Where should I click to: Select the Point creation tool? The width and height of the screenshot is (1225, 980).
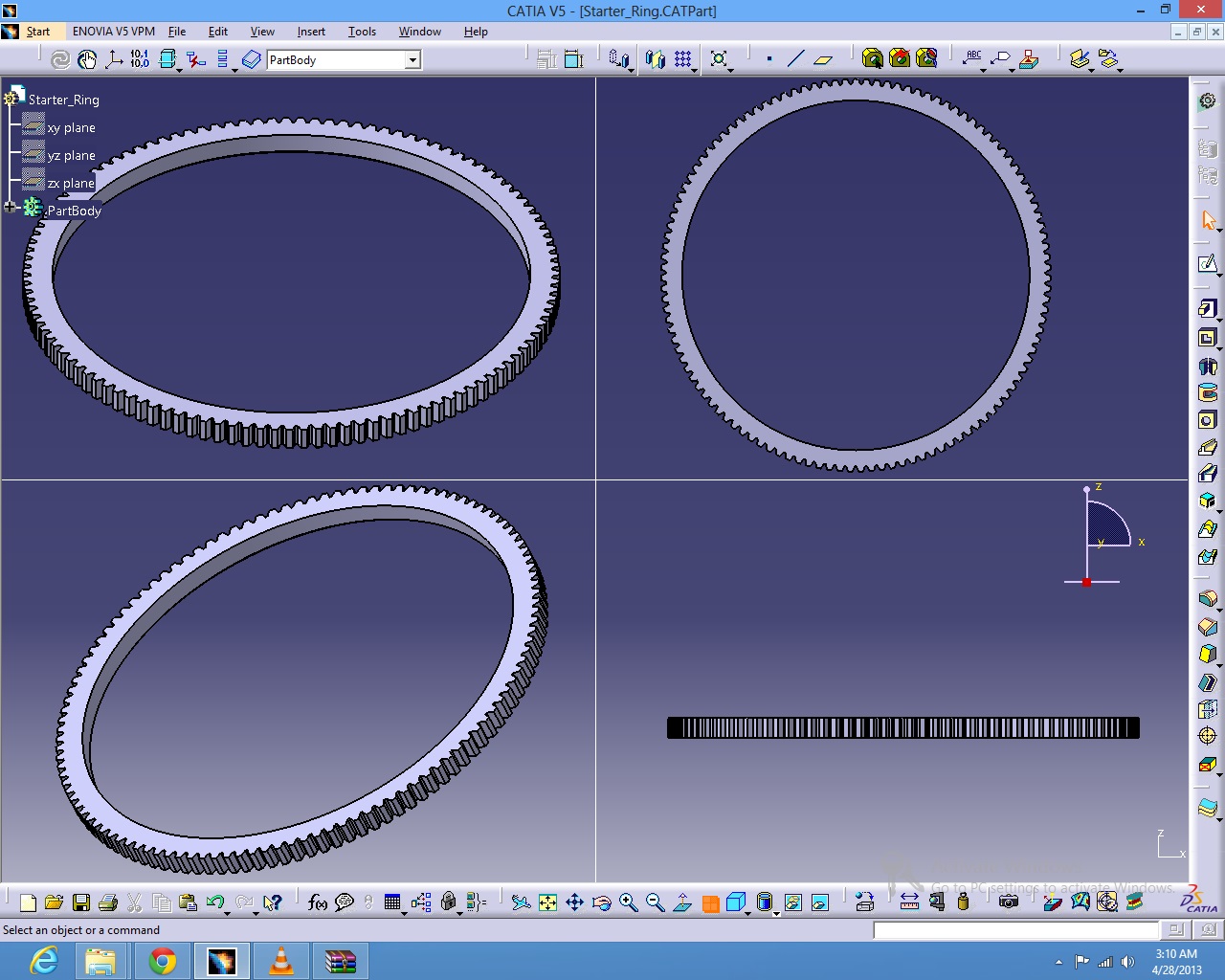pos(768,59)
